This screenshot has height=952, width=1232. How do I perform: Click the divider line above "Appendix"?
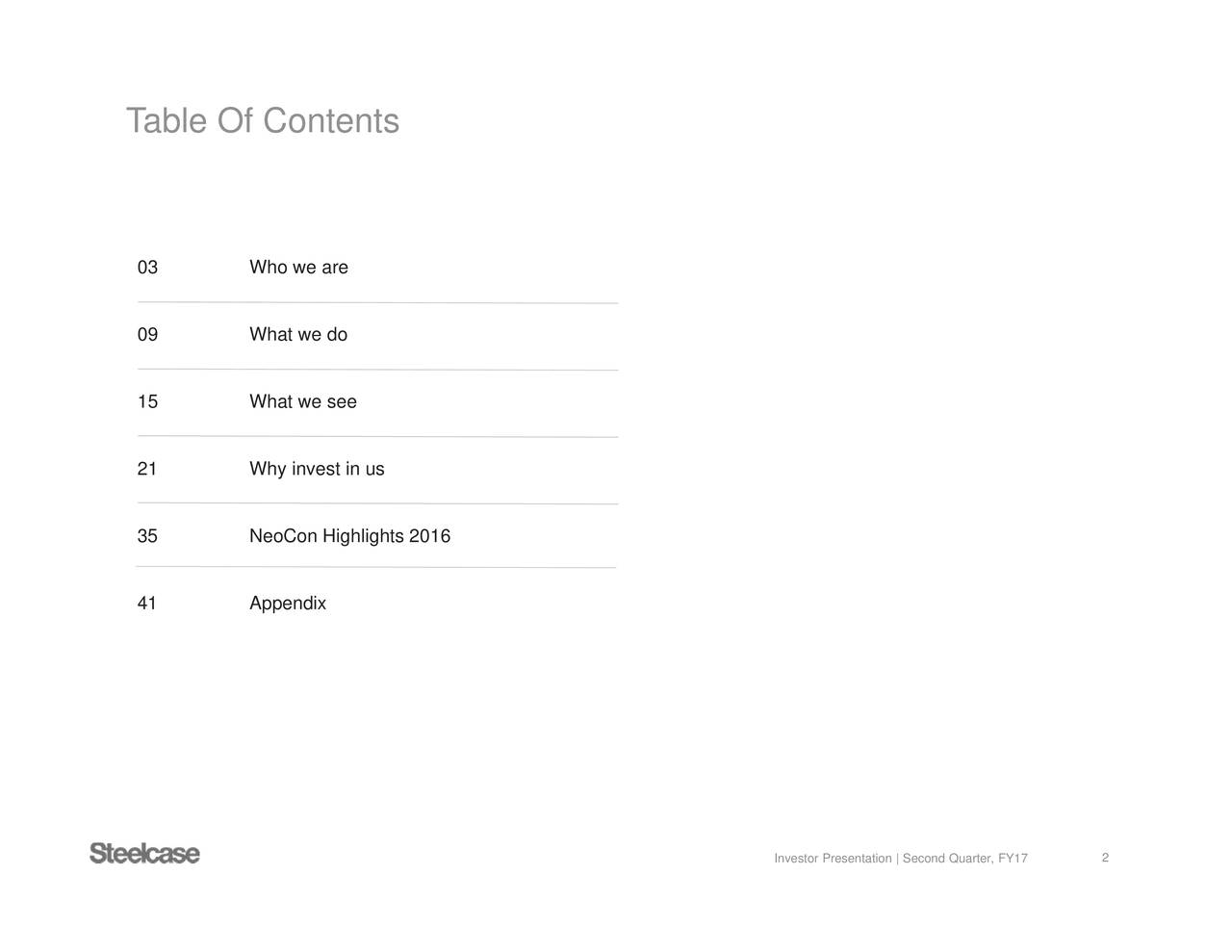coord(377,568)
